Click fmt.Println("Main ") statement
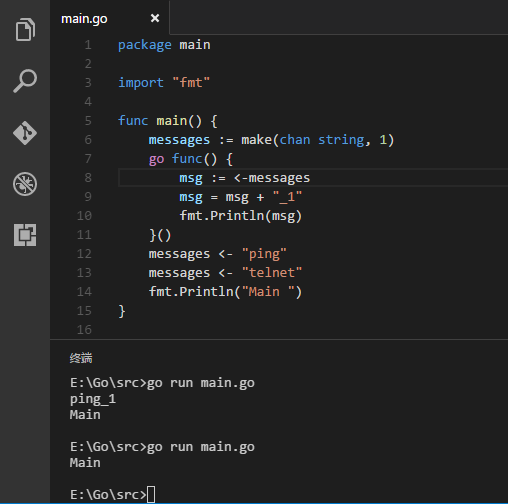 coord(225,292)
